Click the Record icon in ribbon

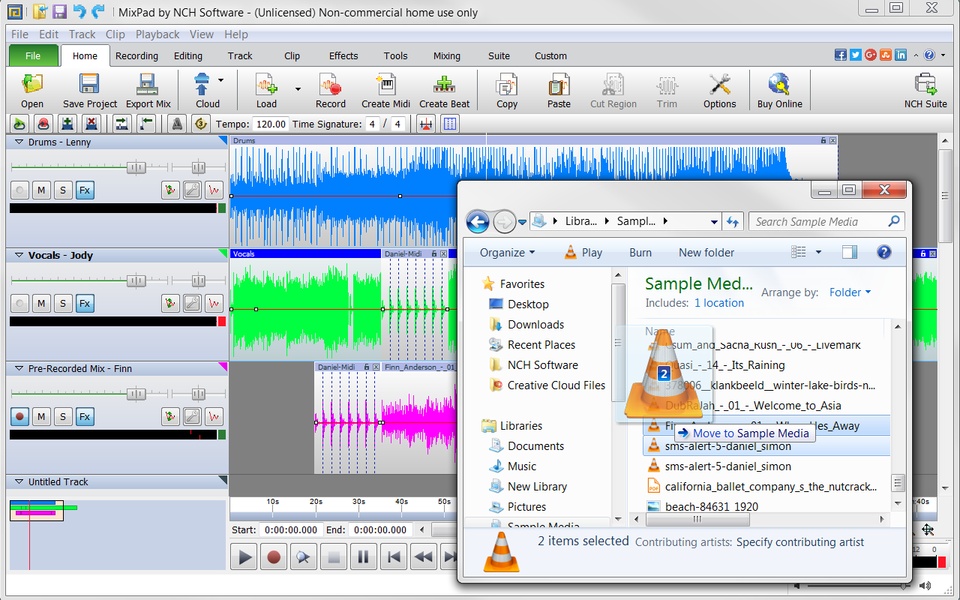330,90
